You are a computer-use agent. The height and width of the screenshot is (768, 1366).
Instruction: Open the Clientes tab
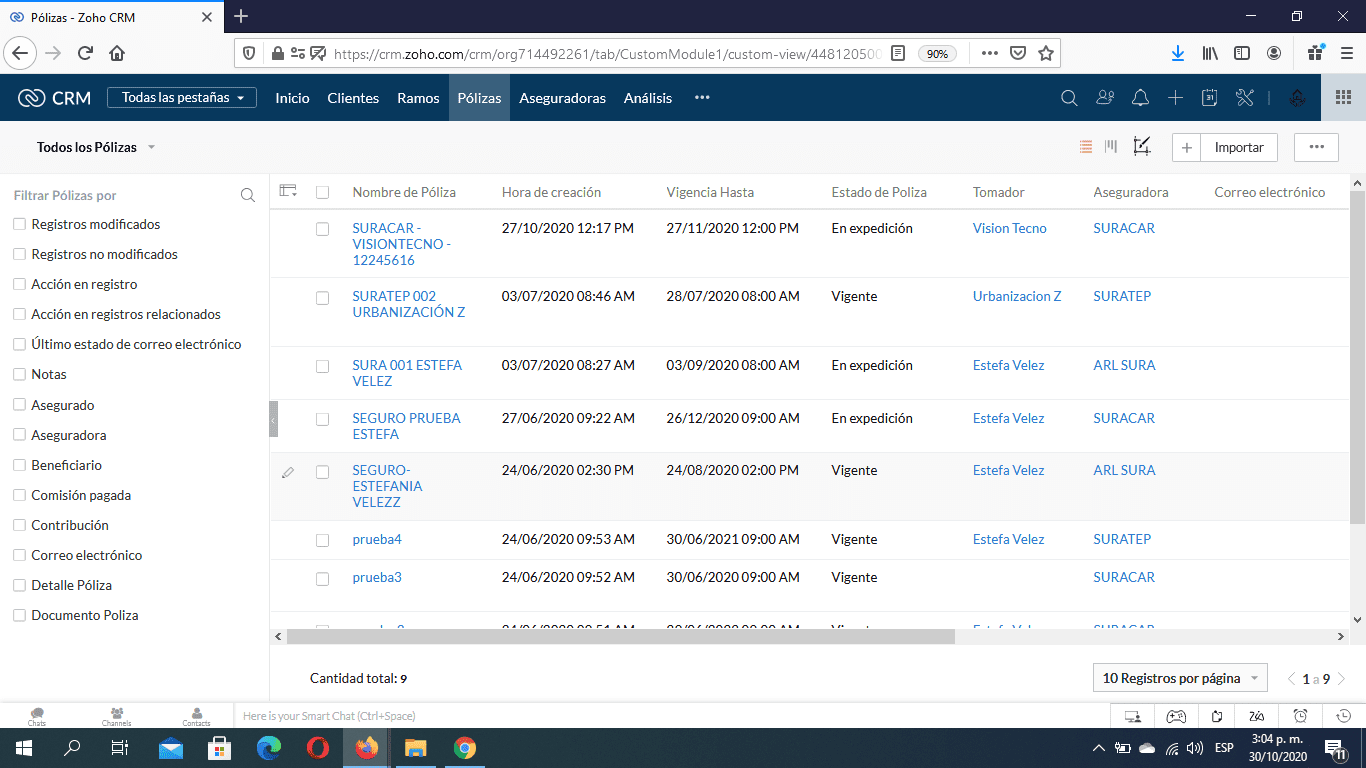point(353,98)
